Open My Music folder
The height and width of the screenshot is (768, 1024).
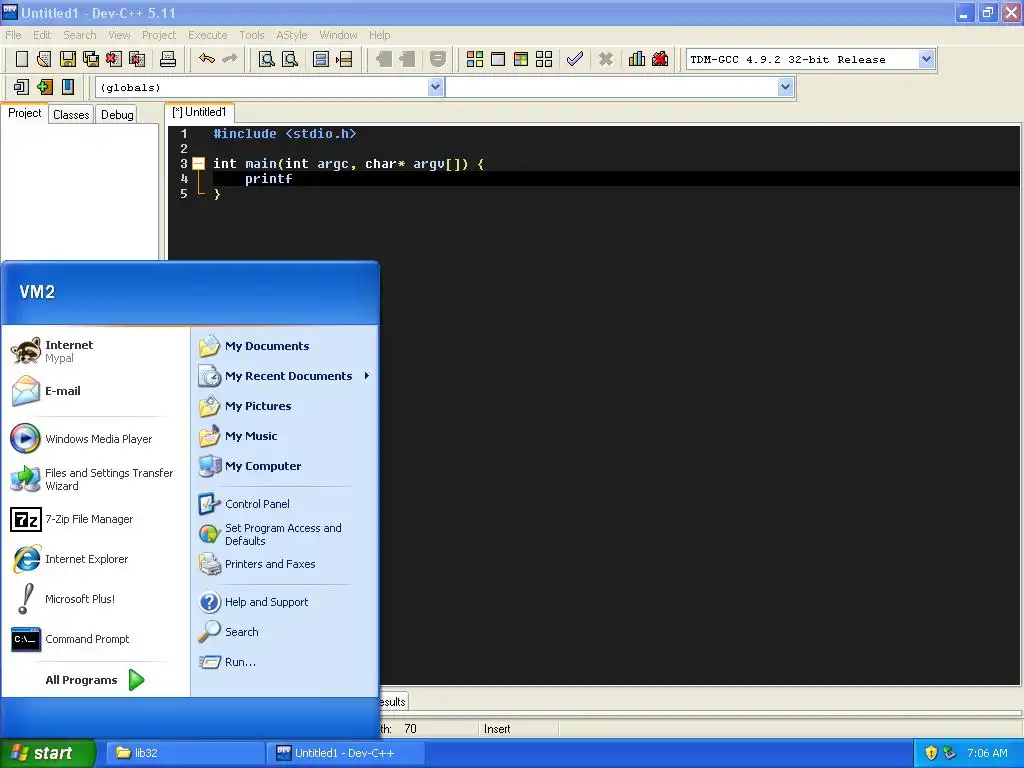point(285,436)
